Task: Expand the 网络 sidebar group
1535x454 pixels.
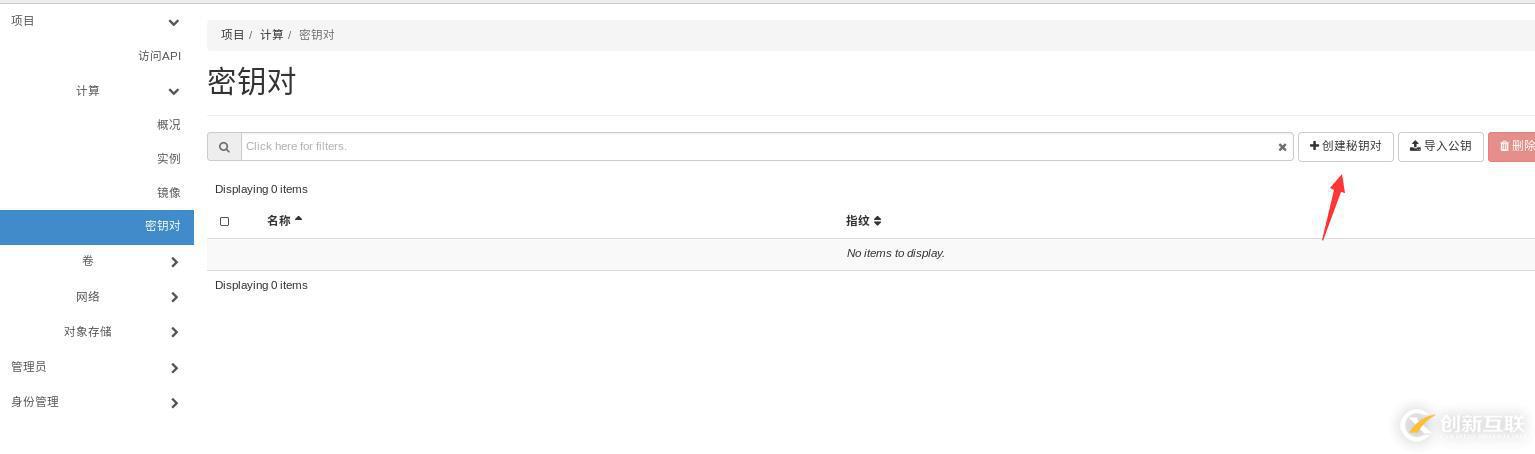Action: point(174,297)
